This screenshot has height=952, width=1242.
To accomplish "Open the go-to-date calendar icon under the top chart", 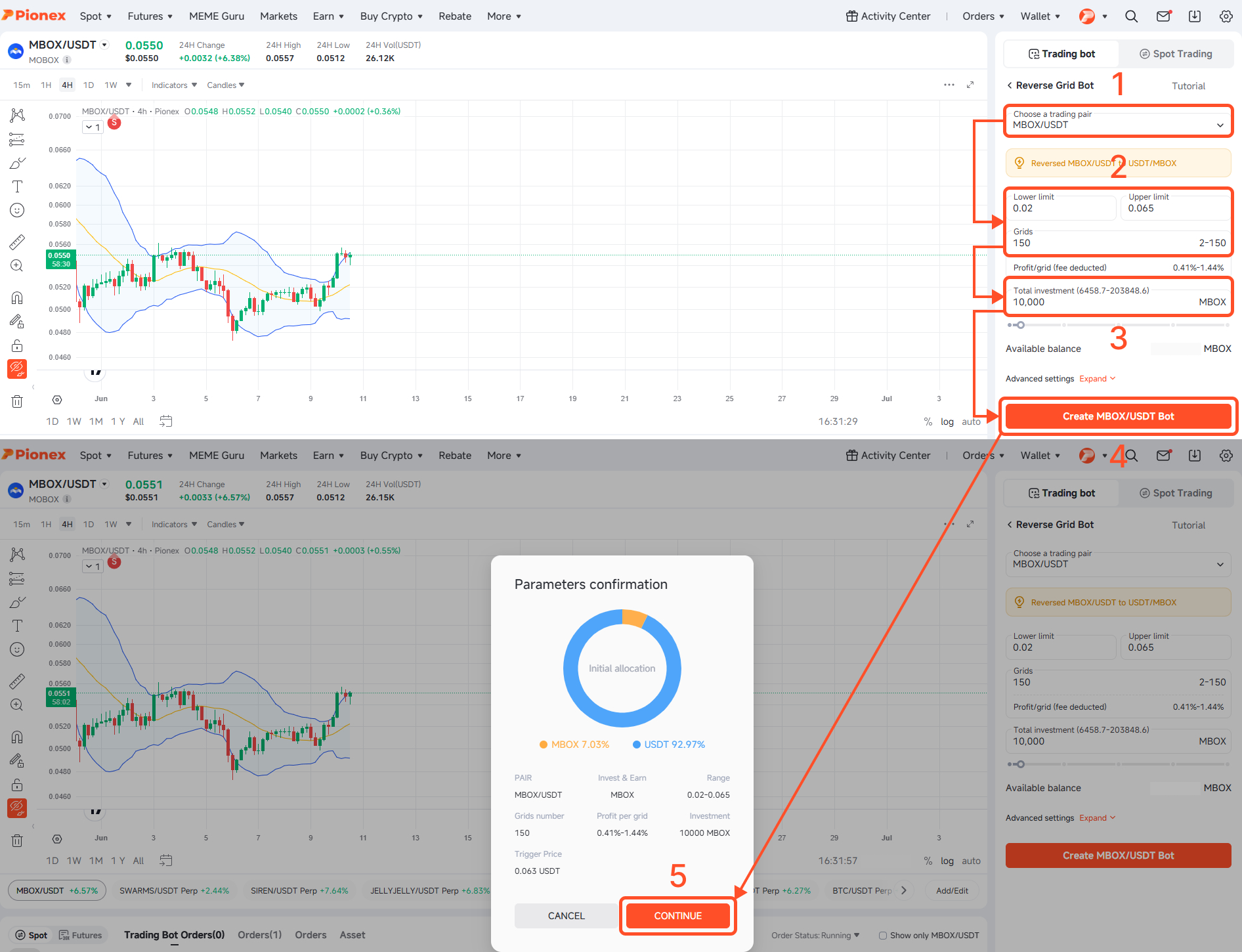I will click(166, 421).
